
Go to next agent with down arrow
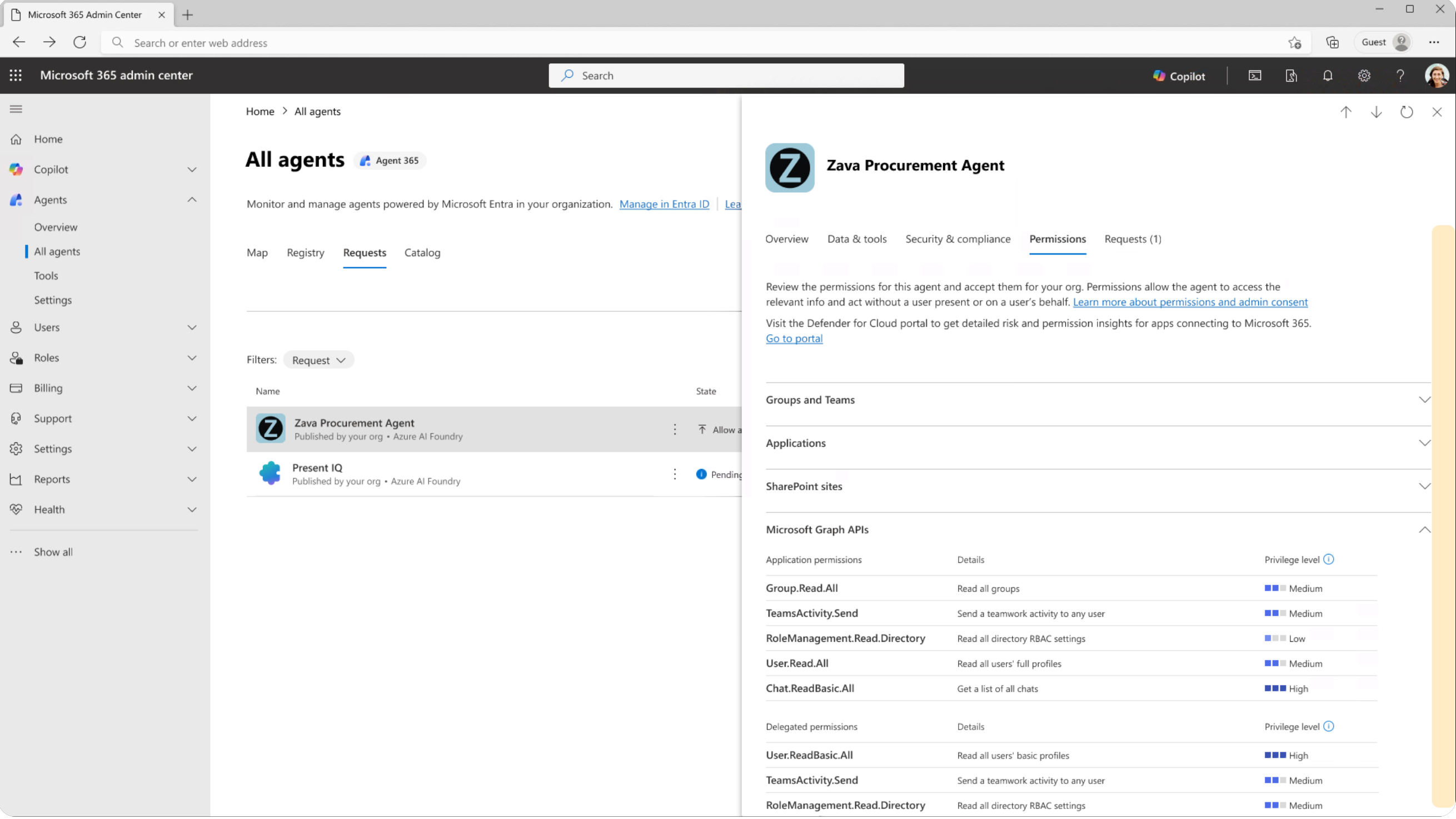1377,112
